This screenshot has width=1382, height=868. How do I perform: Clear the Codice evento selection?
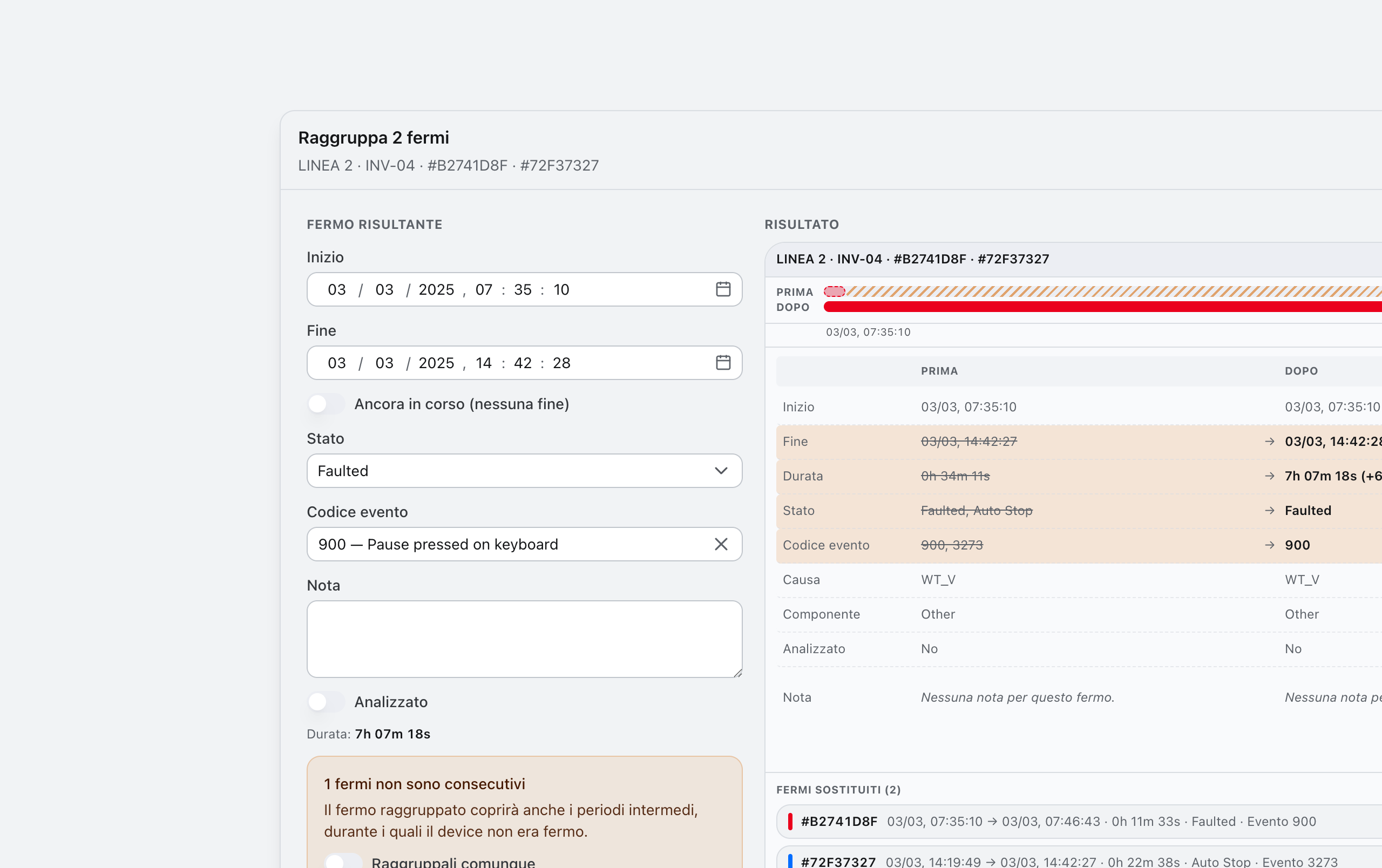tap(721, 545)
